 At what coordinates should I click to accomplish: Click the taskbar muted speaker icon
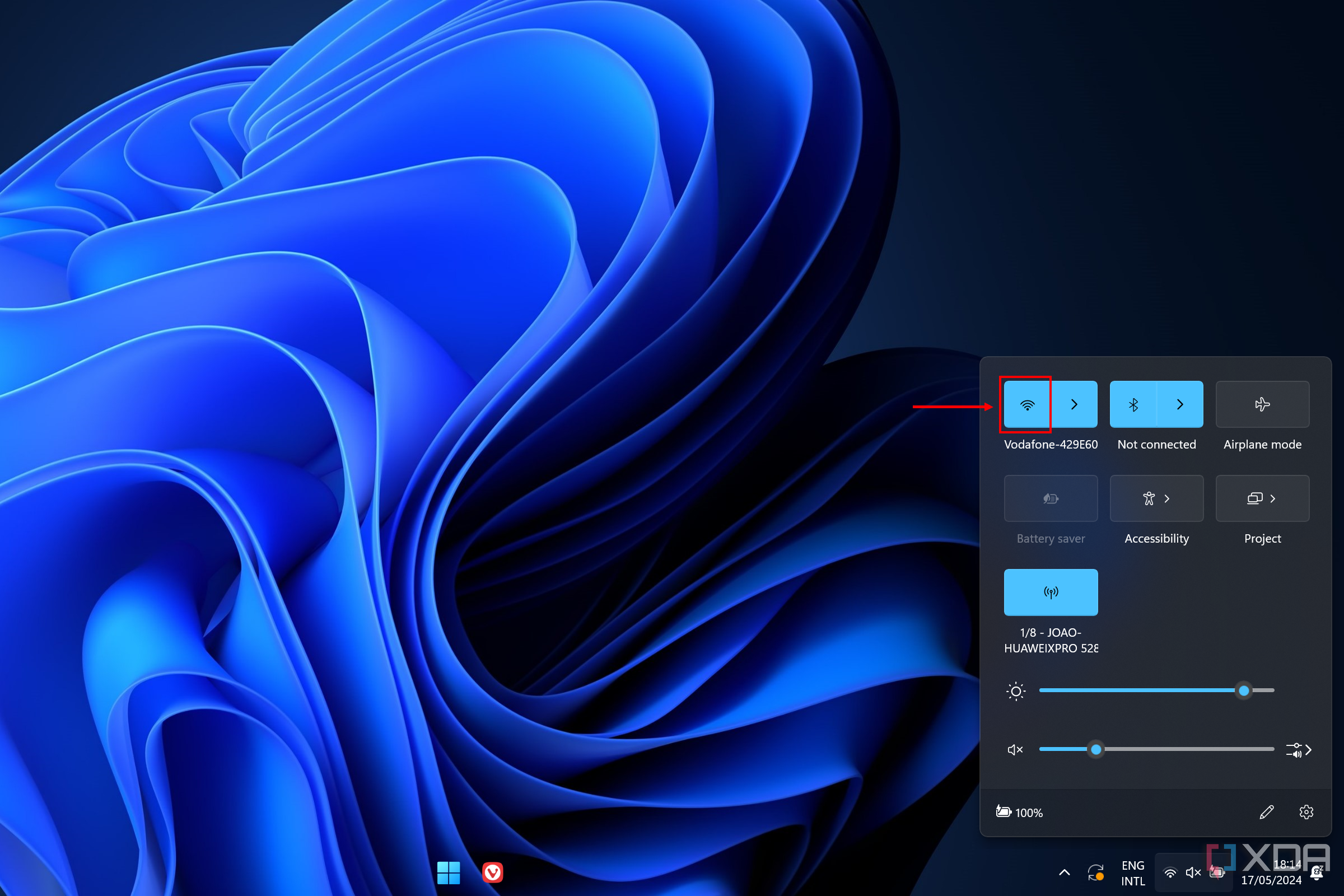coord(1193,872)
